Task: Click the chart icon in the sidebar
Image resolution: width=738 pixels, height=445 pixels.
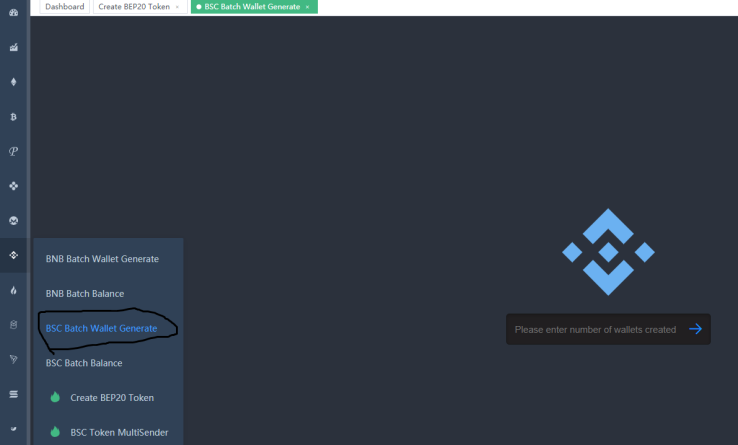Action: [14, 47]
